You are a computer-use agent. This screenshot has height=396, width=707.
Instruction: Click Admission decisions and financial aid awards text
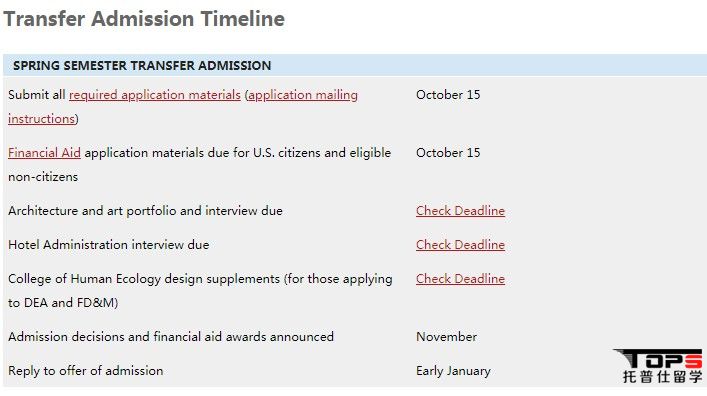pyautogui.click(x=171, y=337)
